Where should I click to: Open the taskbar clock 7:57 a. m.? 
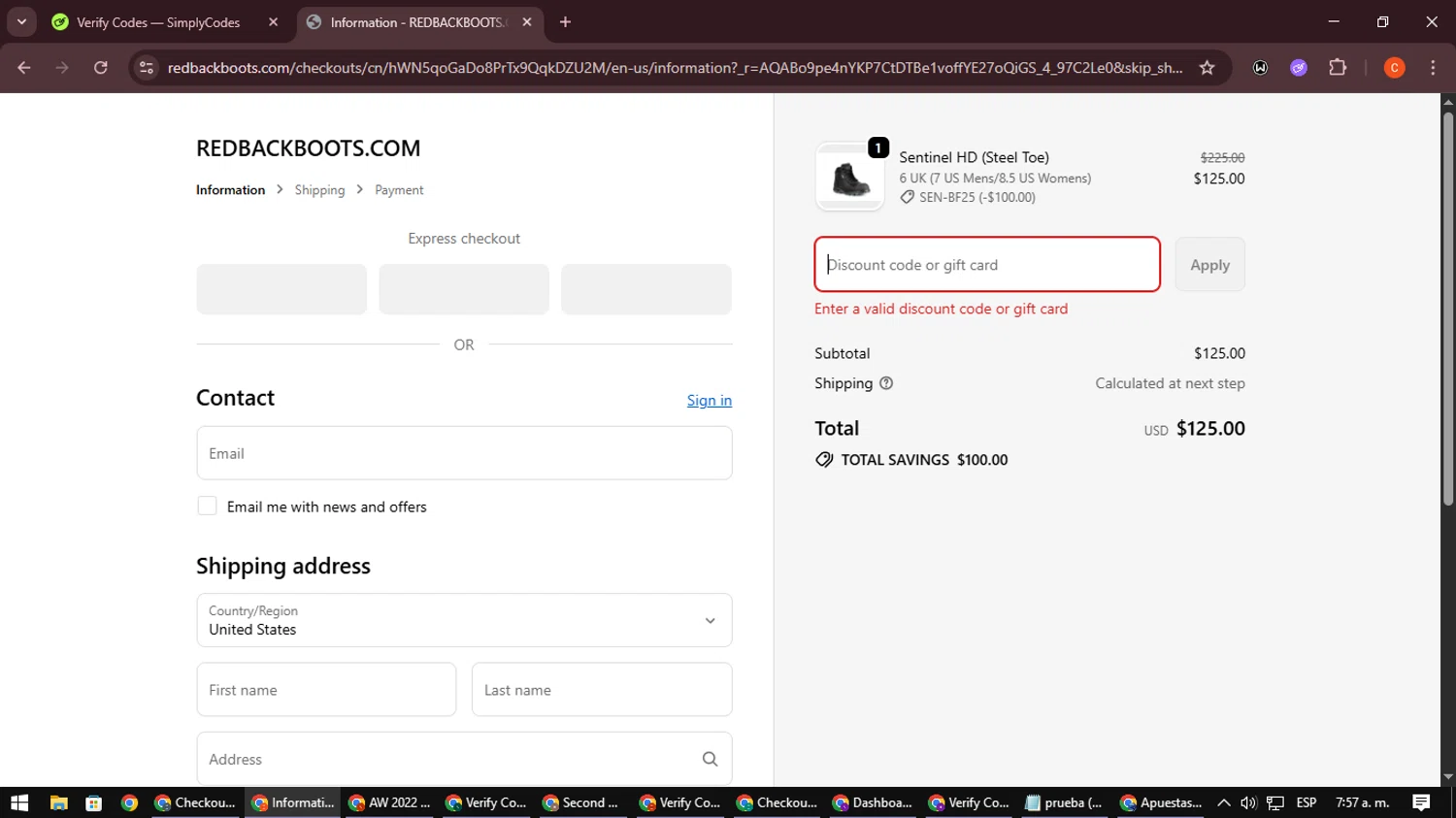coord(1362,802)
